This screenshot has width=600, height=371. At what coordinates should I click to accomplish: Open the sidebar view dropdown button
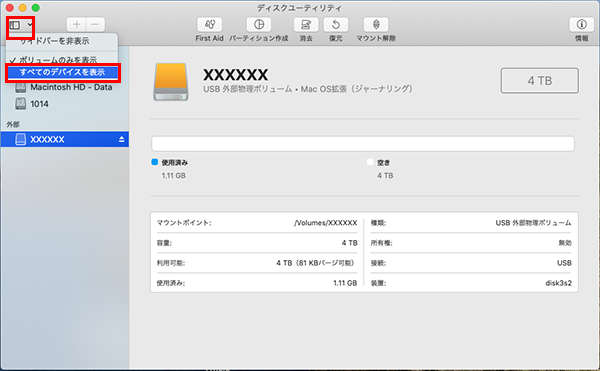click(x=21, y=25)
